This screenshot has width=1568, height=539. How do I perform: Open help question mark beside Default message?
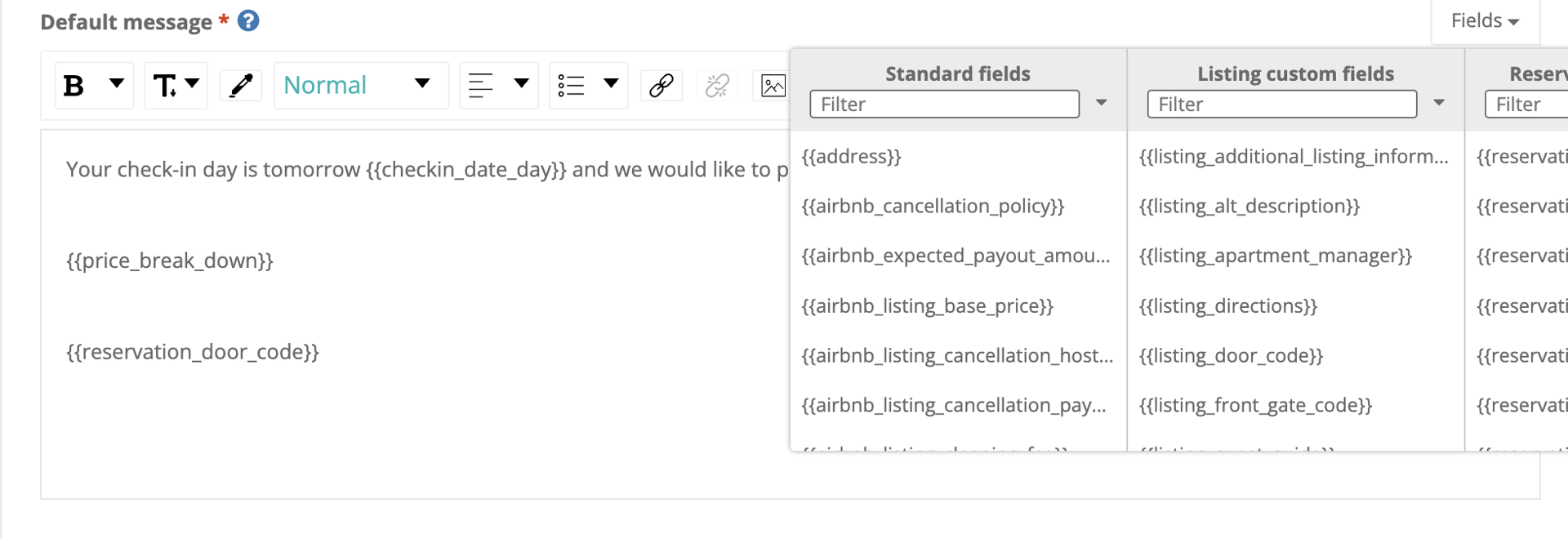[x=248, y=20]
